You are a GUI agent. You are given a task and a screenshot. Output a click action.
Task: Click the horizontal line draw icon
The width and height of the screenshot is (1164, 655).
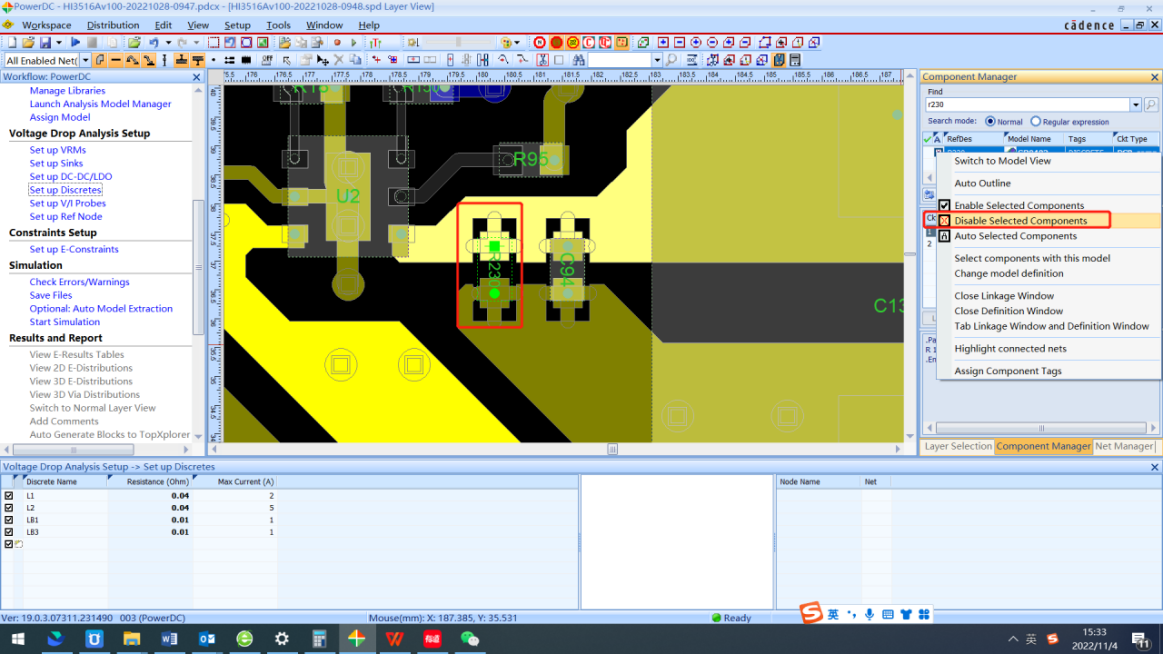[x=116, y=60]
